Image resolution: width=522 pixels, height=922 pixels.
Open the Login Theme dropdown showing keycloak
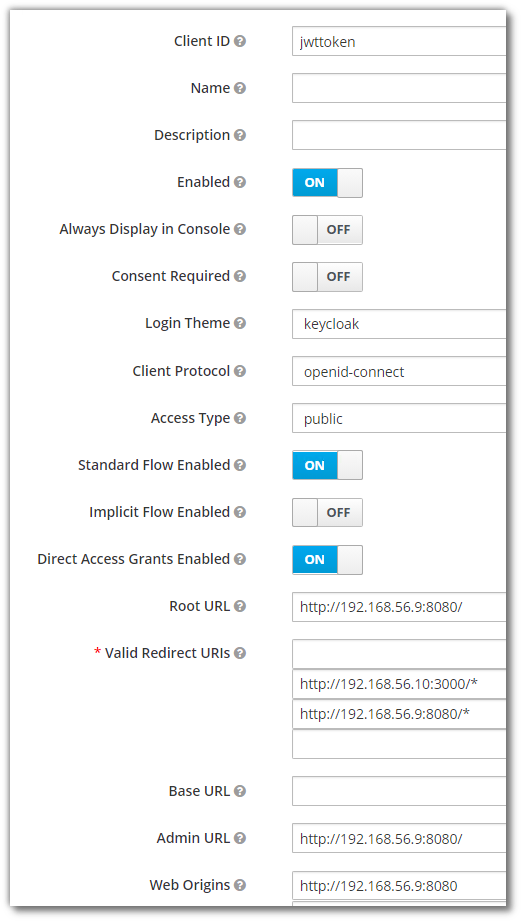click(399, 324)
